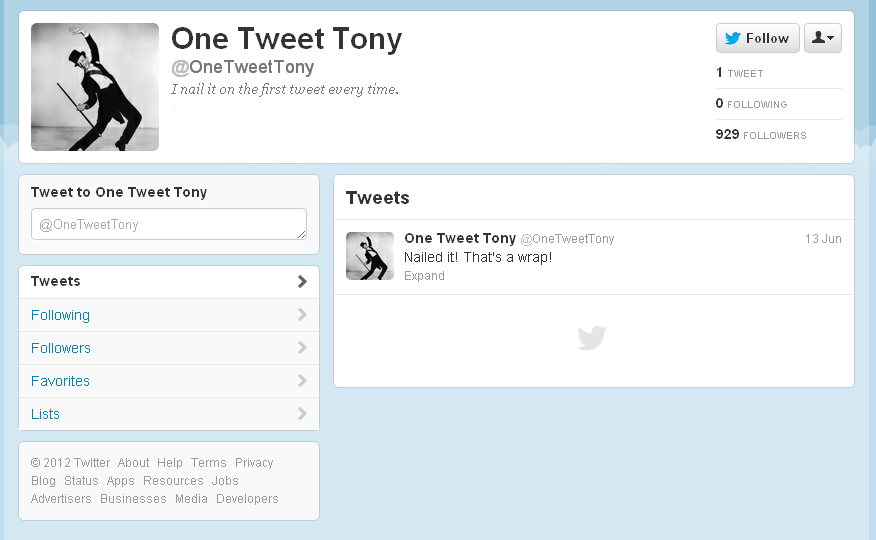Open the Blog footer link
The height and width of the screenshot is (540, 876).
[x=43, y=481]
